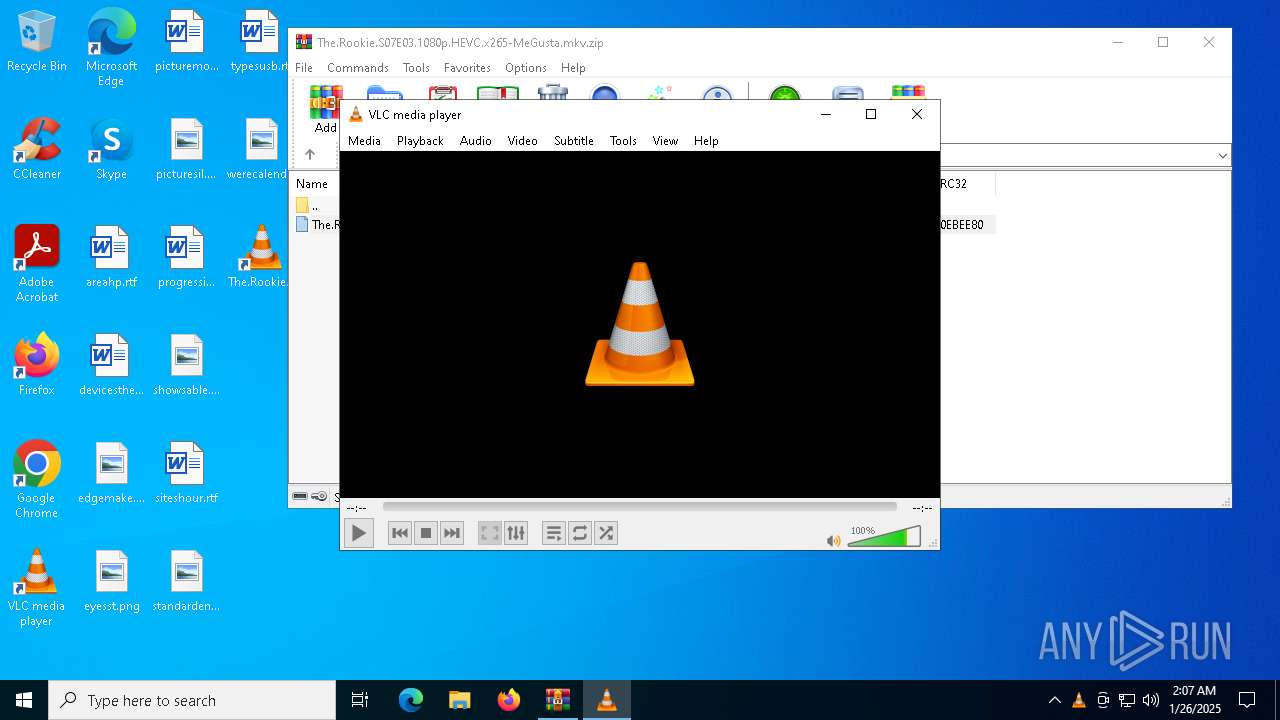Select Google Chrome desktop shortcut
This screenshot has height=720, width=1280.
coord(37,480)
